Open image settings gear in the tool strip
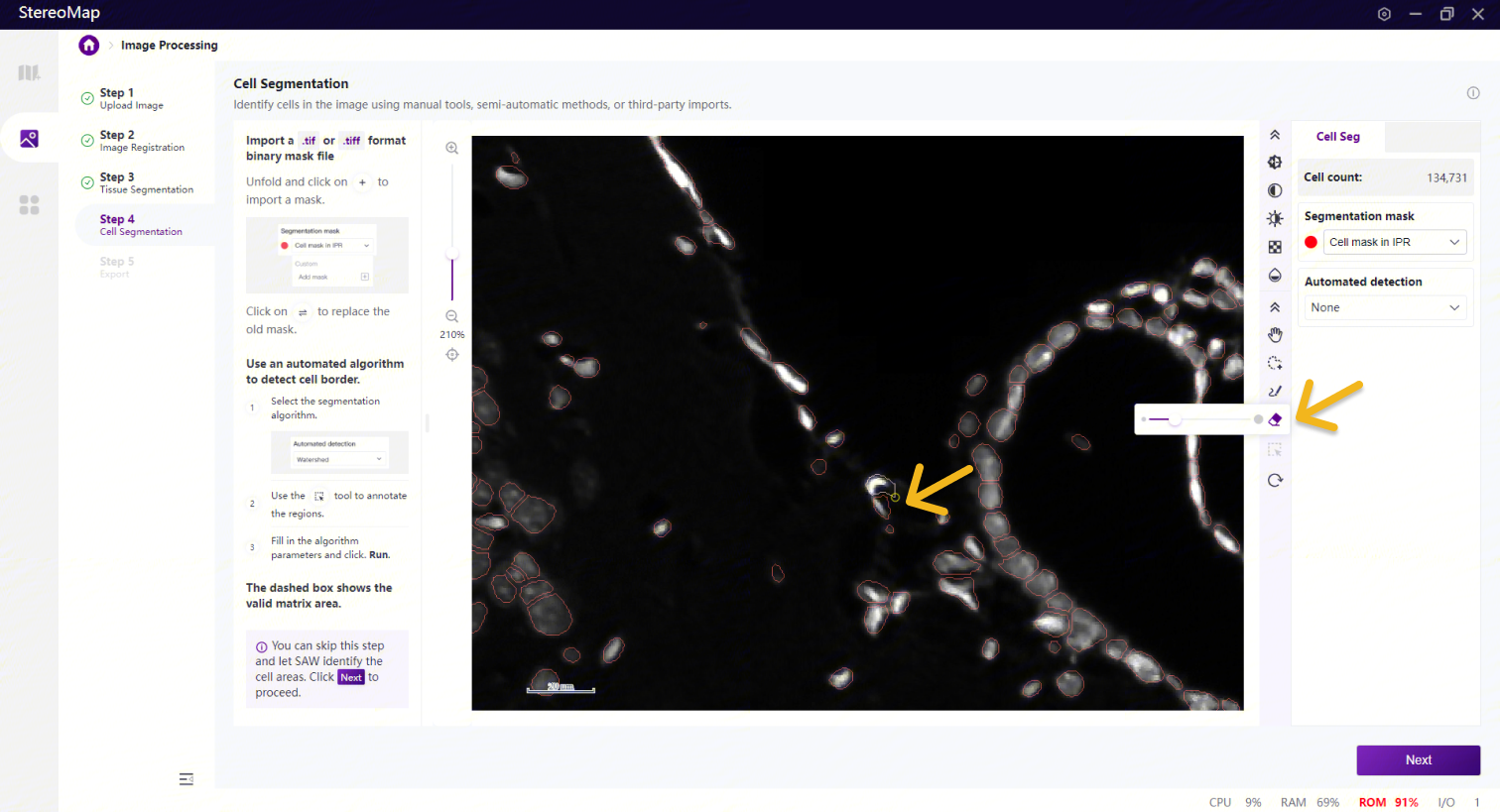This screenshot has height=812, width=1500. coord(1275,163)
